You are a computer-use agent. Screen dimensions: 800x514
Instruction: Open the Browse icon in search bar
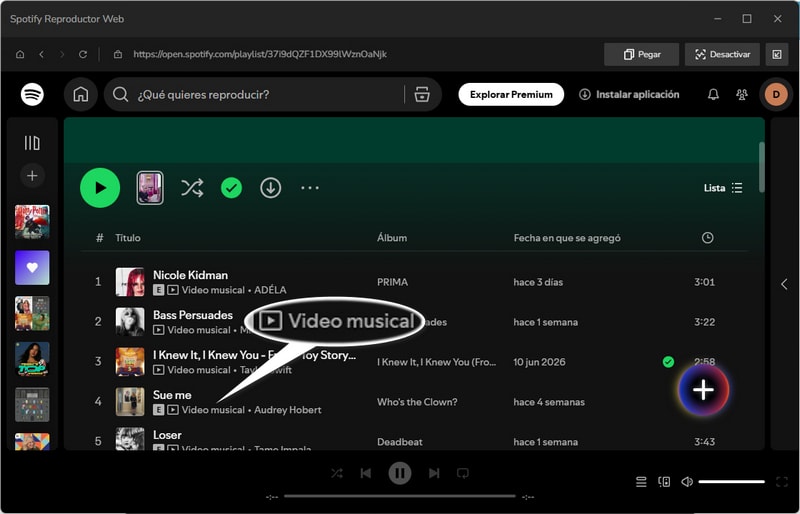422,94
